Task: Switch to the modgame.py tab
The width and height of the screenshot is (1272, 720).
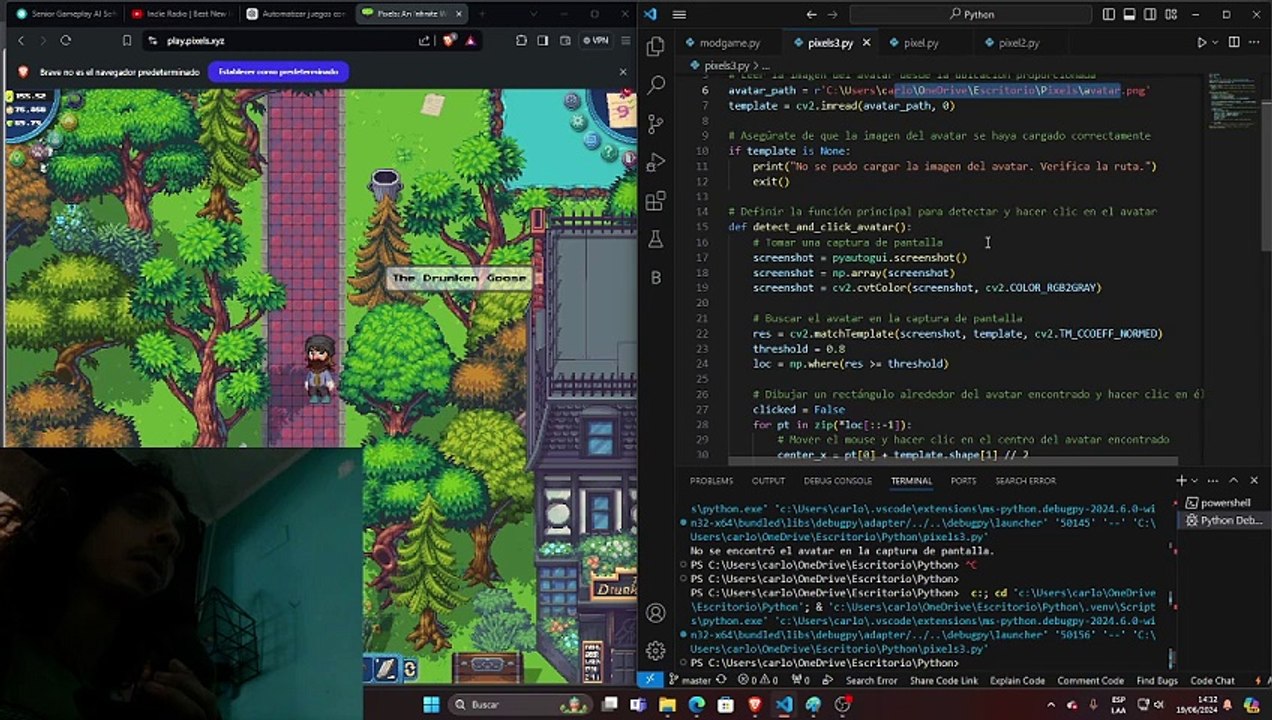Action: 729,43
